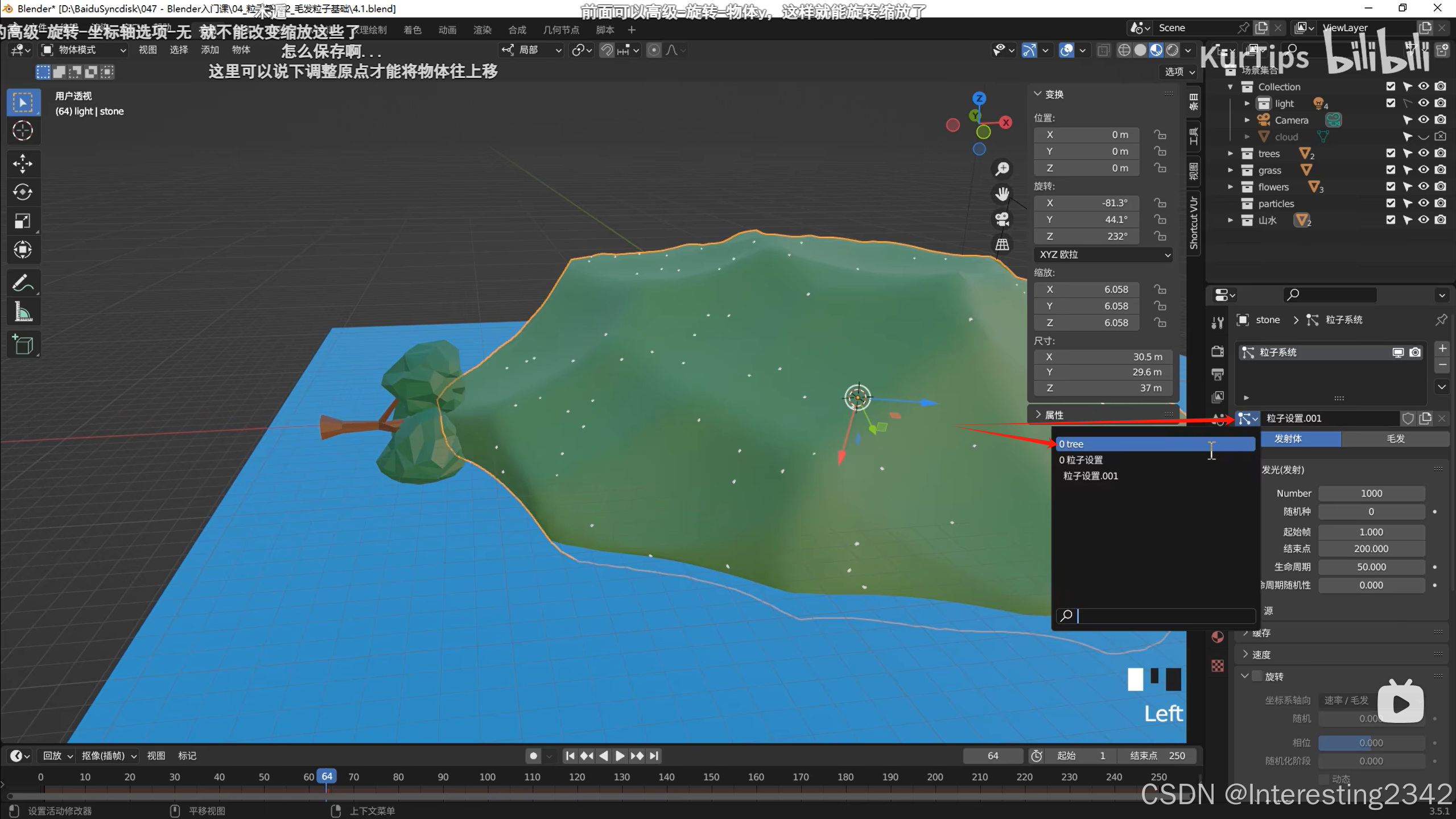Screen dimensions: 1456x819
Task: Select the Scale tool in left toolbar
Action: [22, 221]
